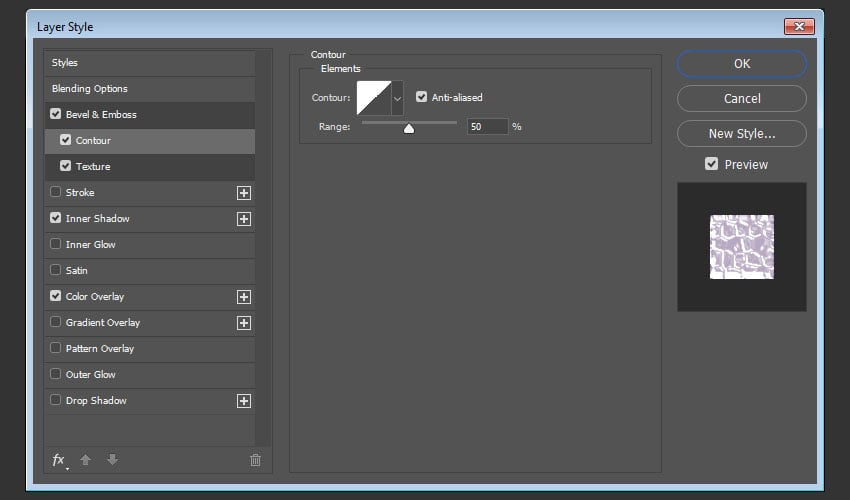Enable the Outer Glow checkbox

coord(55,374)
